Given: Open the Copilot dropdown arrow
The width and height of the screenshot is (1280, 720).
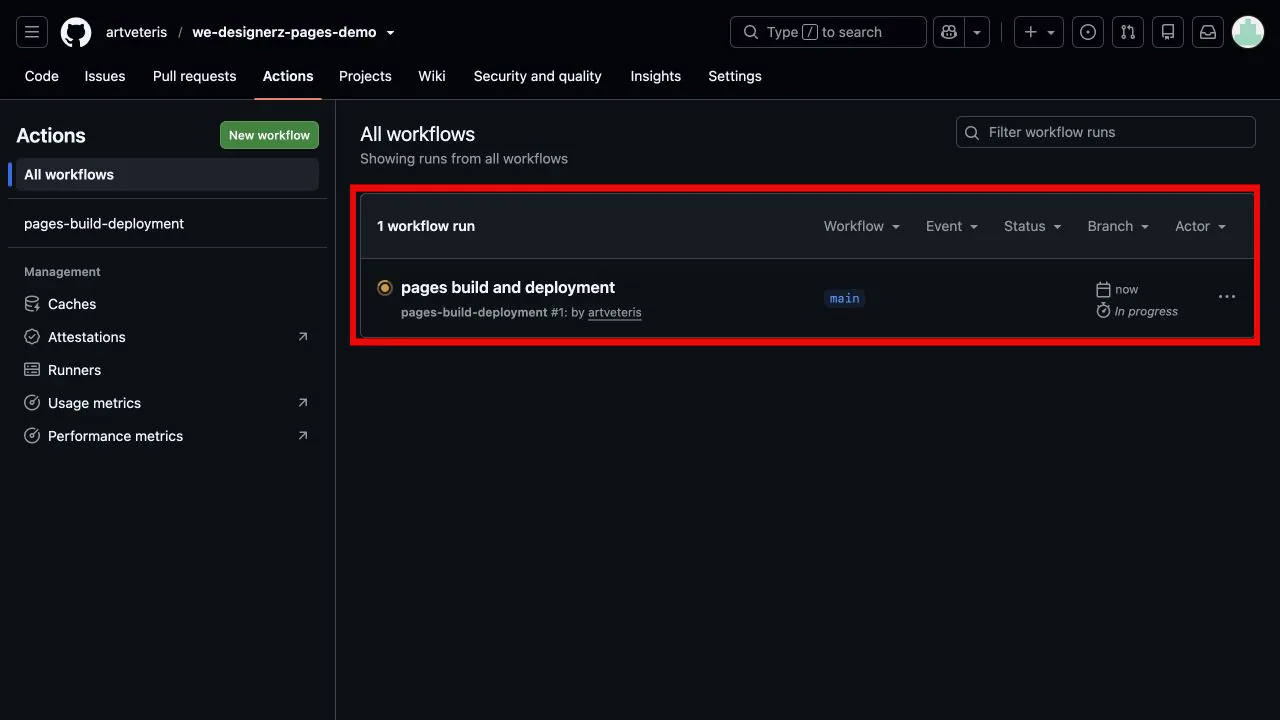Looking at the screenshot, I should 977,32.
